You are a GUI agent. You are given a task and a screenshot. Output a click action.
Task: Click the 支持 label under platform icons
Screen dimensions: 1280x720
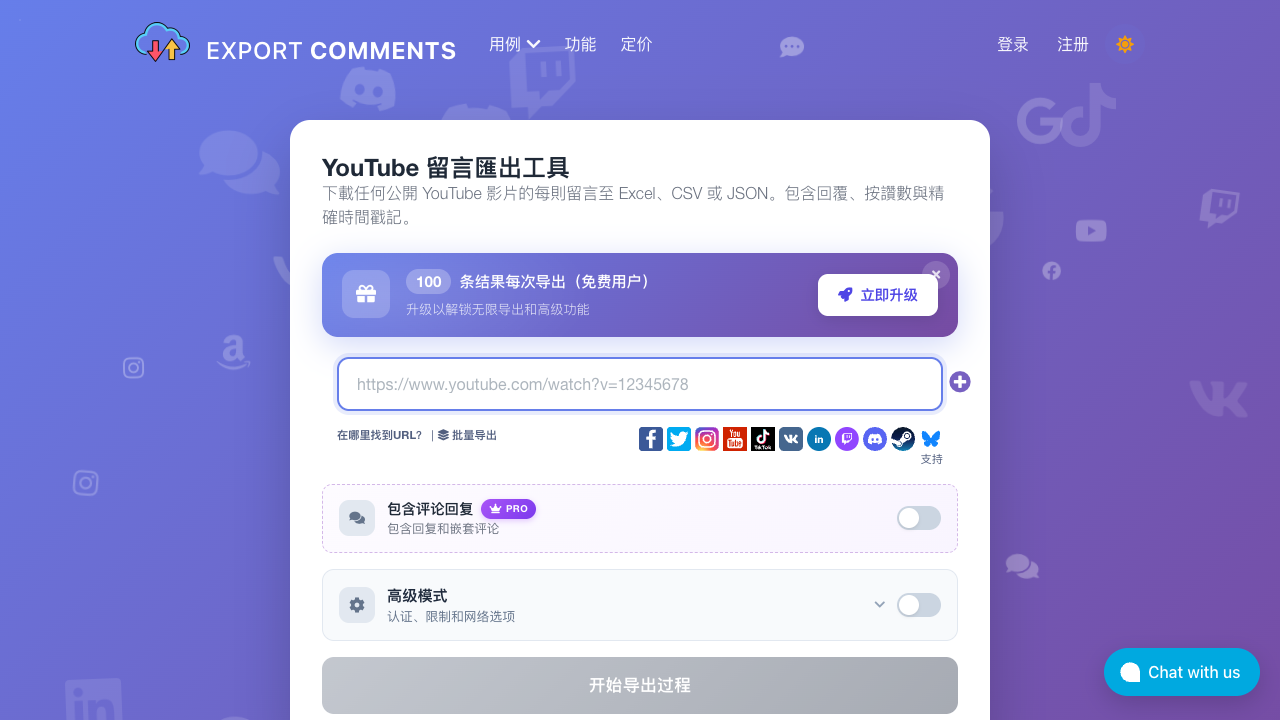click(932, 459)
